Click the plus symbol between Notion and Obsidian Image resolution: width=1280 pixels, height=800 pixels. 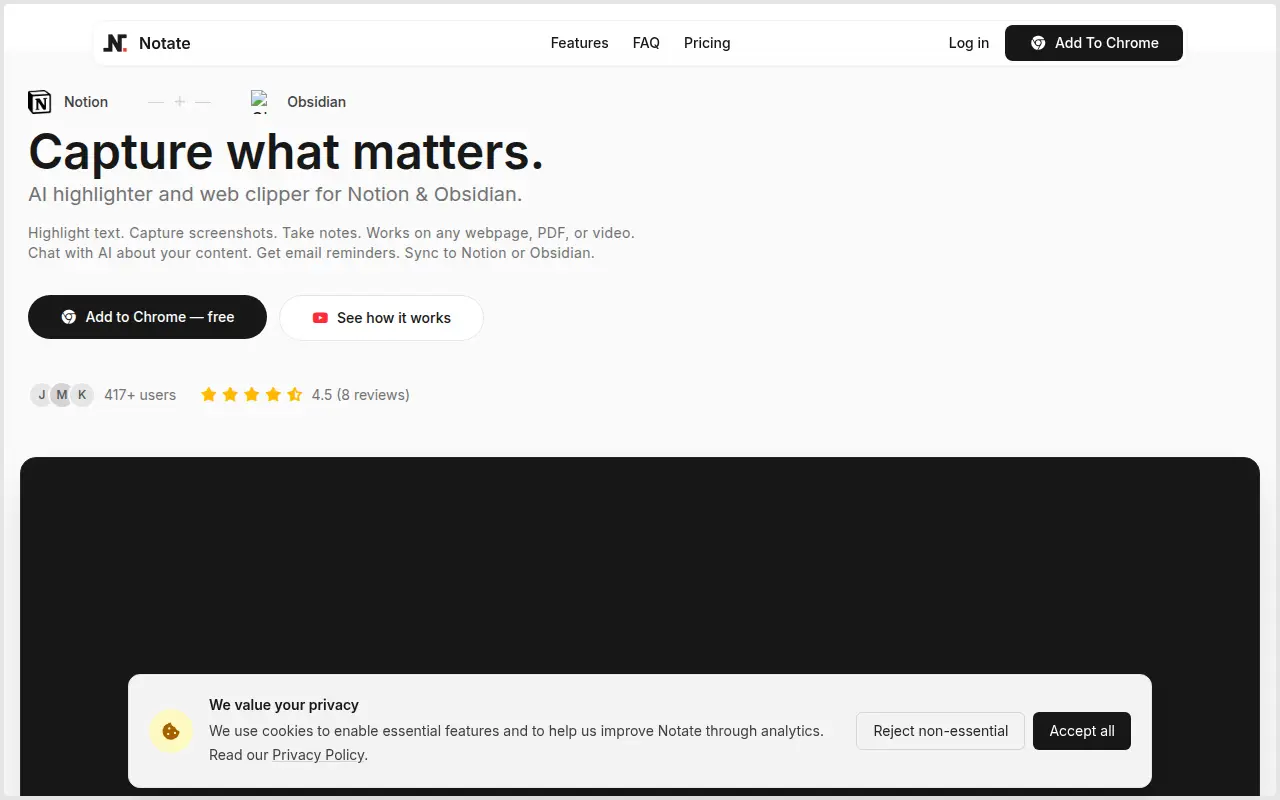point(180,102)
